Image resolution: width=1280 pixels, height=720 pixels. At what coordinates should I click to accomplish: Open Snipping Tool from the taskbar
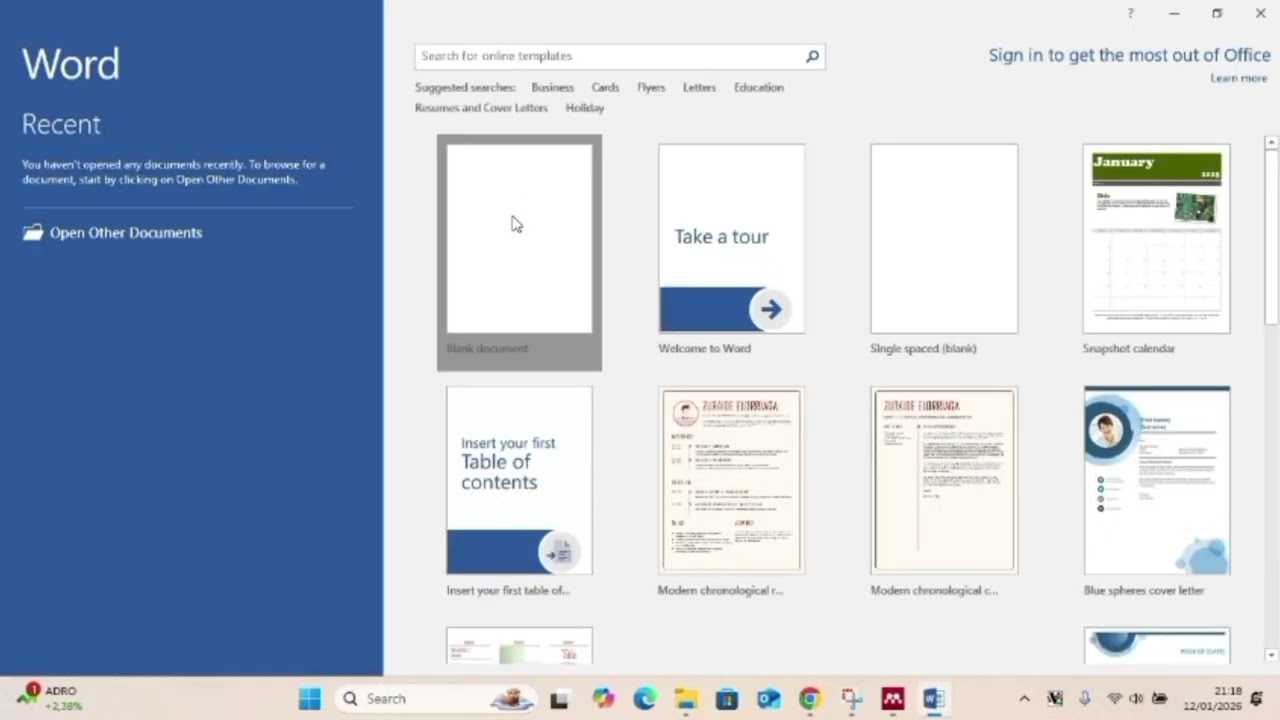(x=851, y=698)
